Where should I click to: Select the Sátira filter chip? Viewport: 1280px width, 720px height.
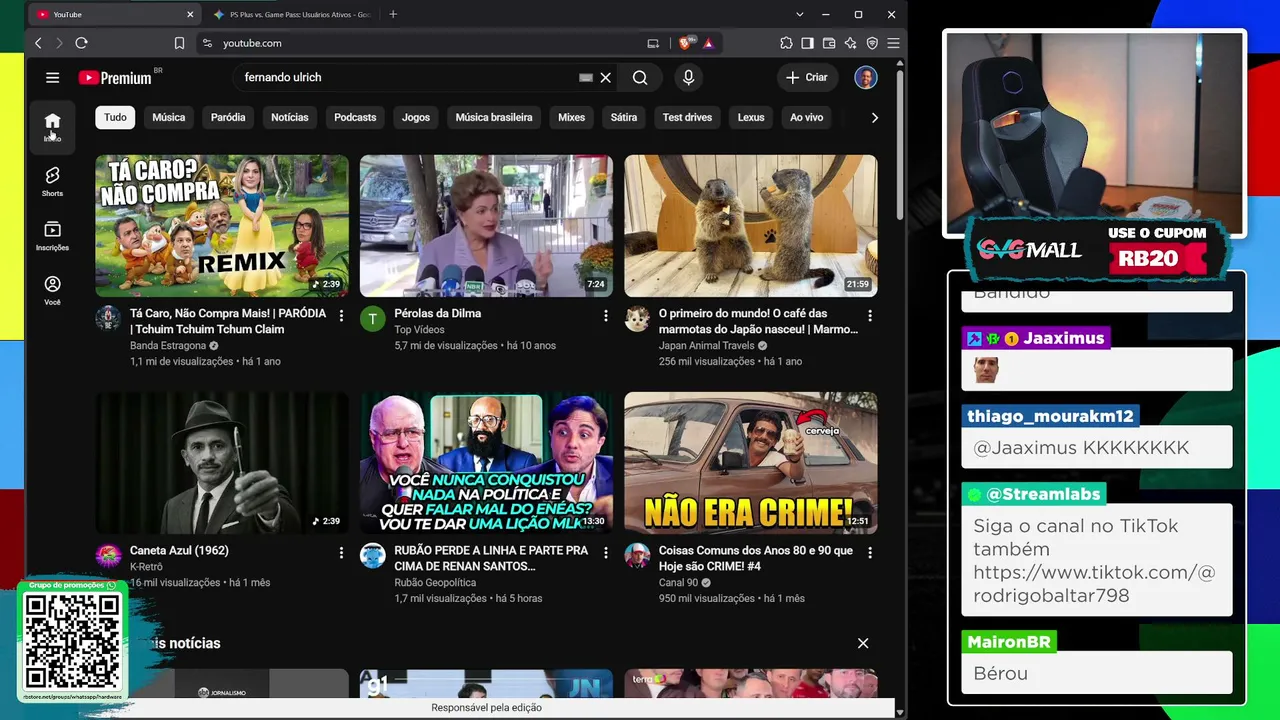(x=624, y=117)
